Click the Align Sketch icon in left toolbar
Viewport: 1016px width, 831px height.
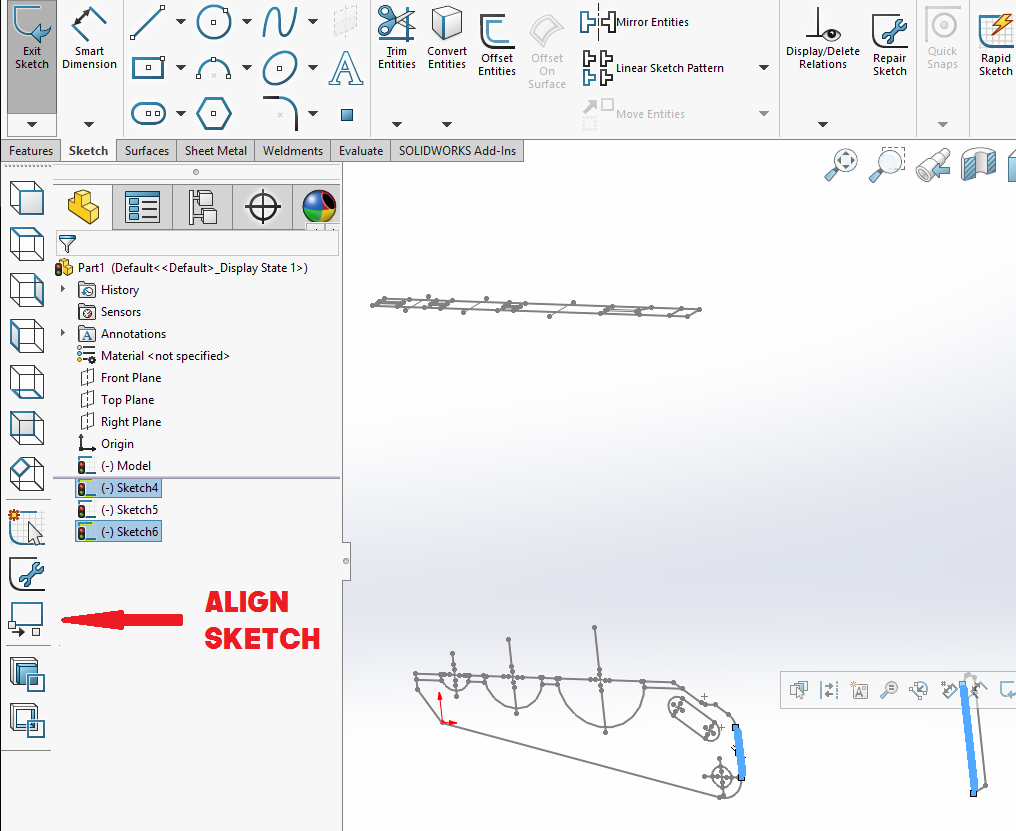click(27, 619)
